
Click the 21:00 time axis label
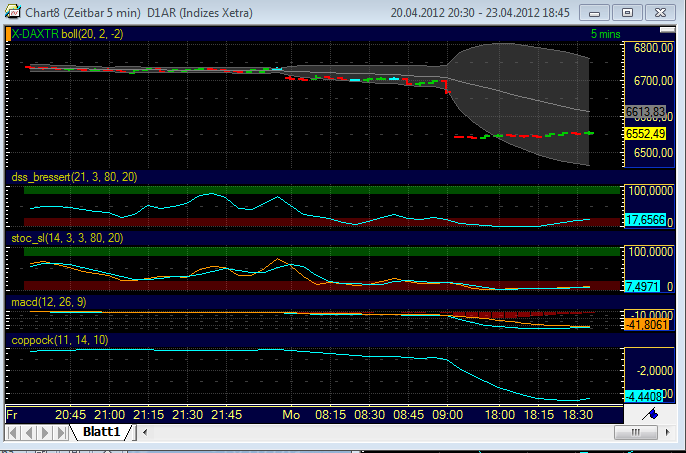coord(109,414)
